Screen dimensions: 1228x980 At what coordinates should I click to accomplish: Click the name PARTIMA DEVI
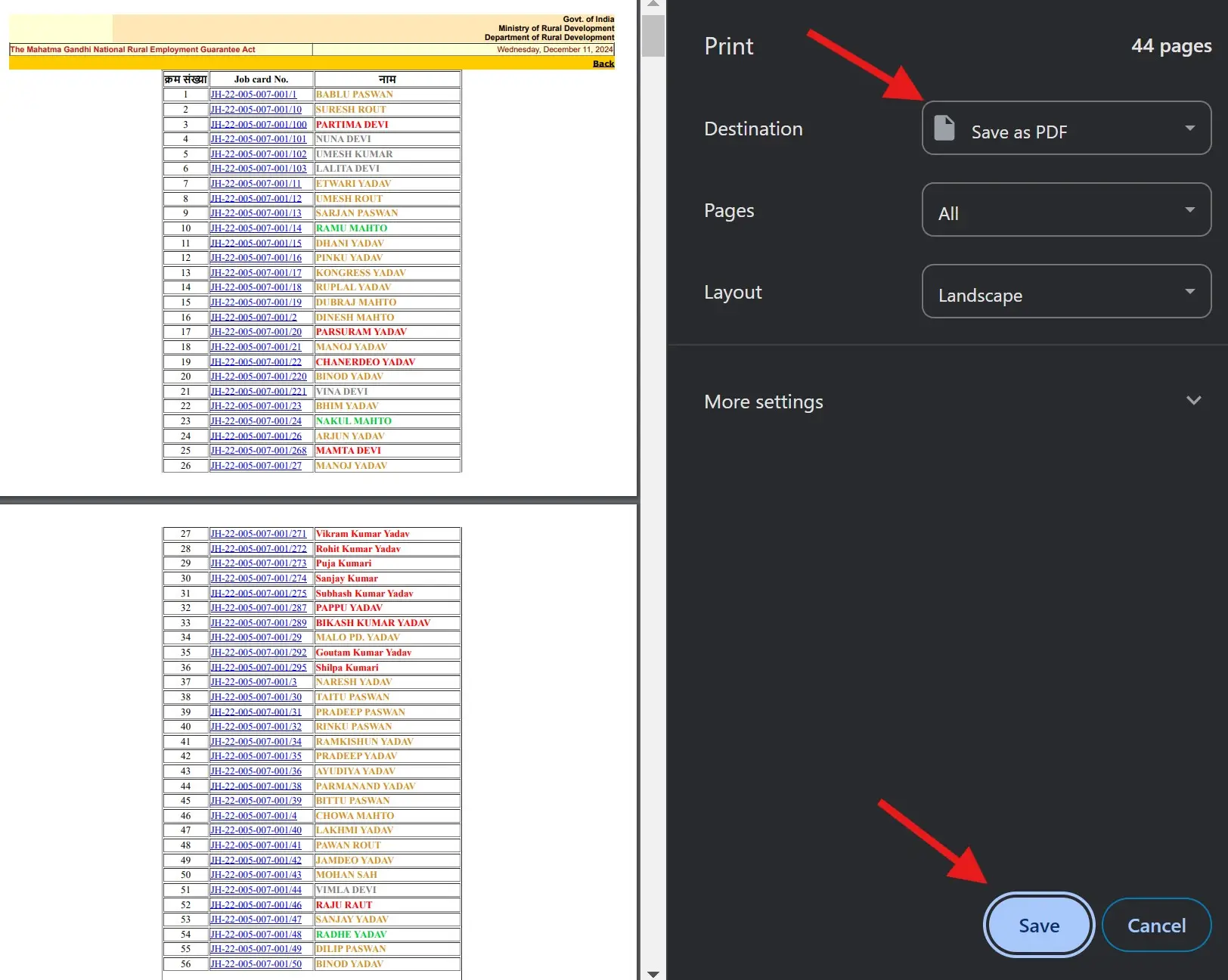(x=352, y=125)
